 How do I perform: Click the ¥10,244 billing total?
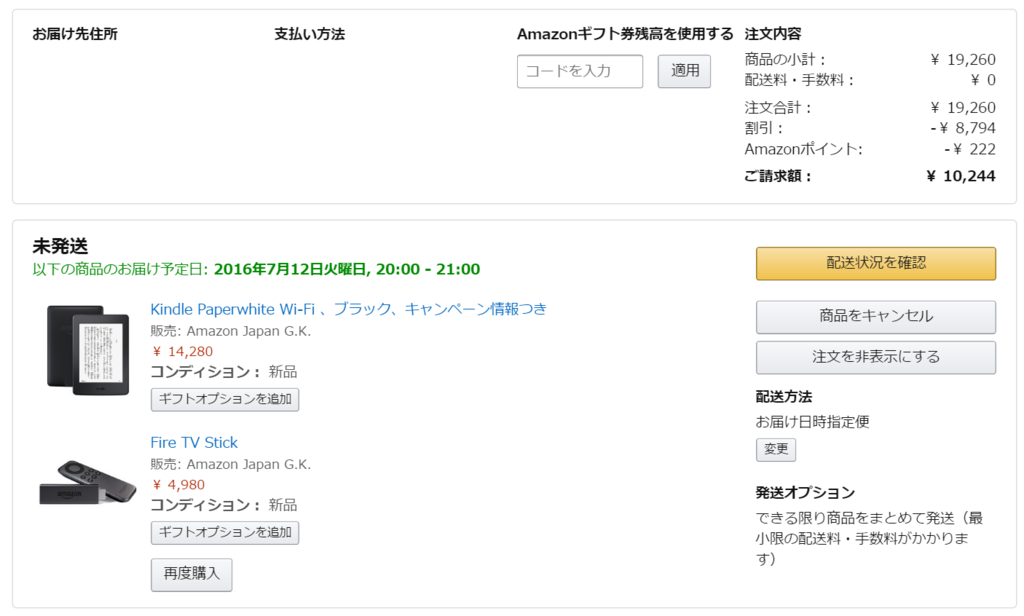[x=961, y=176]
